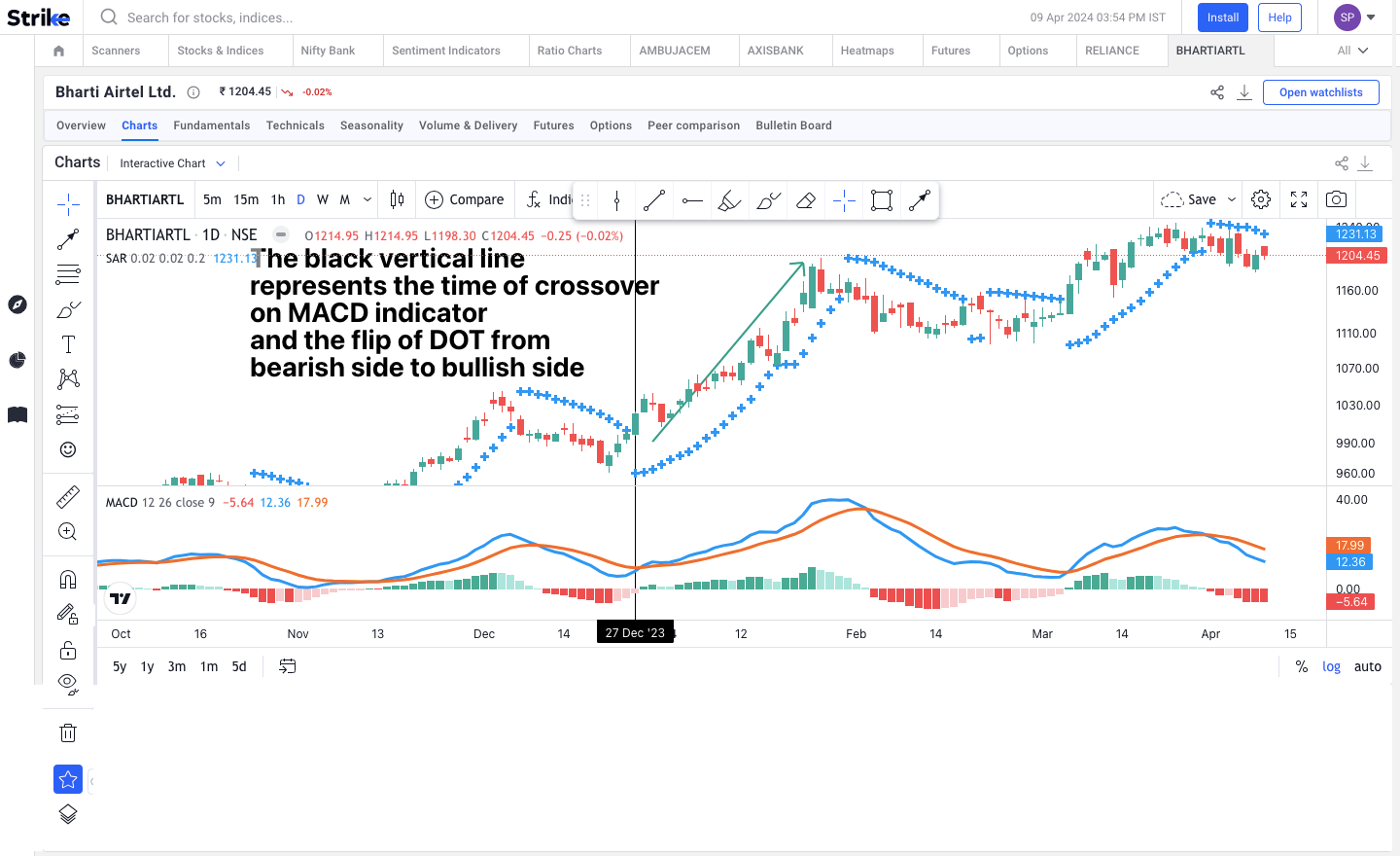Toggle the log scale option
The height and width of the screenshot is (856, 1400).
click(x=1331, y=666)
